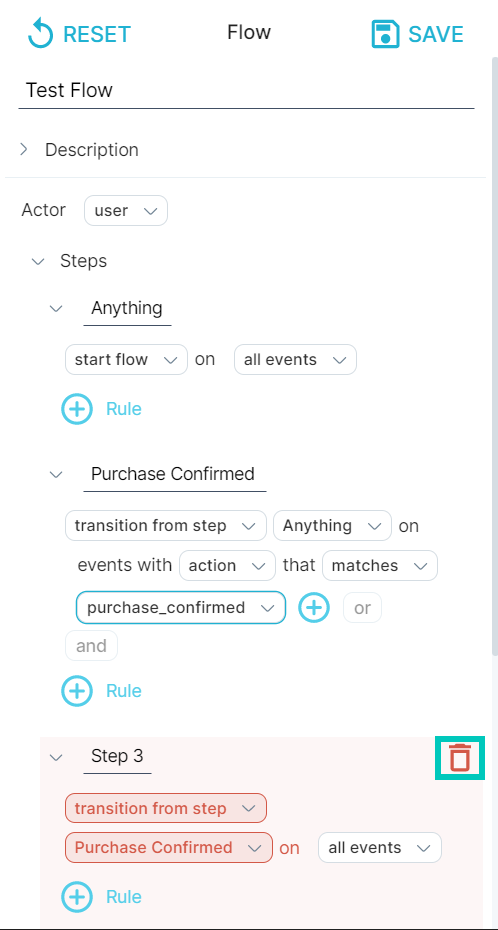Click plus icon next to purchase_confirmed

pyautogui.click(x=314, y=607)
